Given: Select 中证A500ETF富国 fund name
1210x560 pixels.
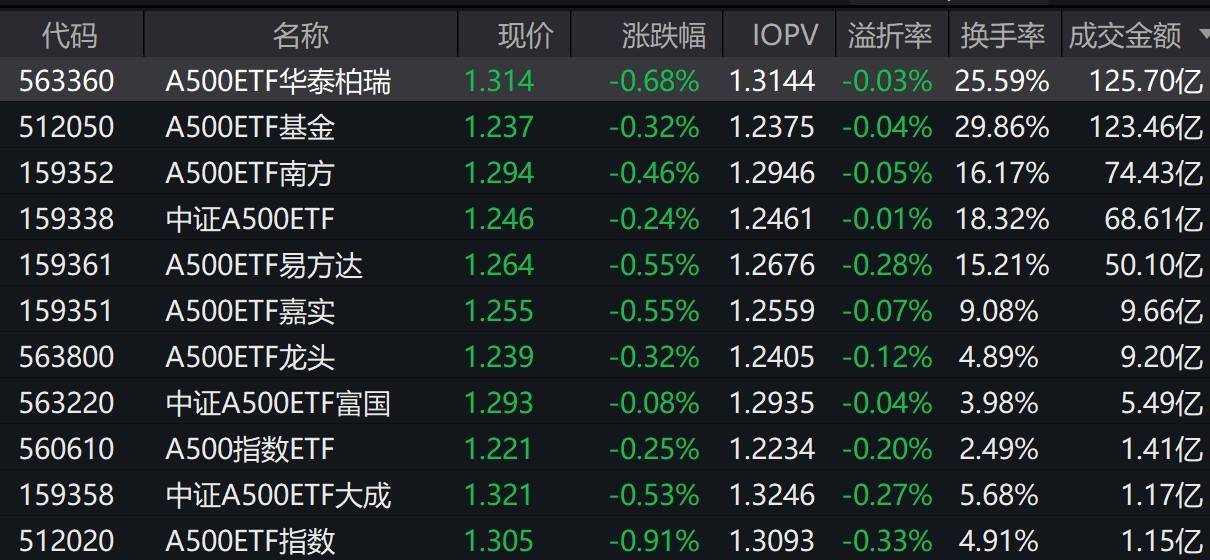Looking at the screenshot, I should (278, 403).
